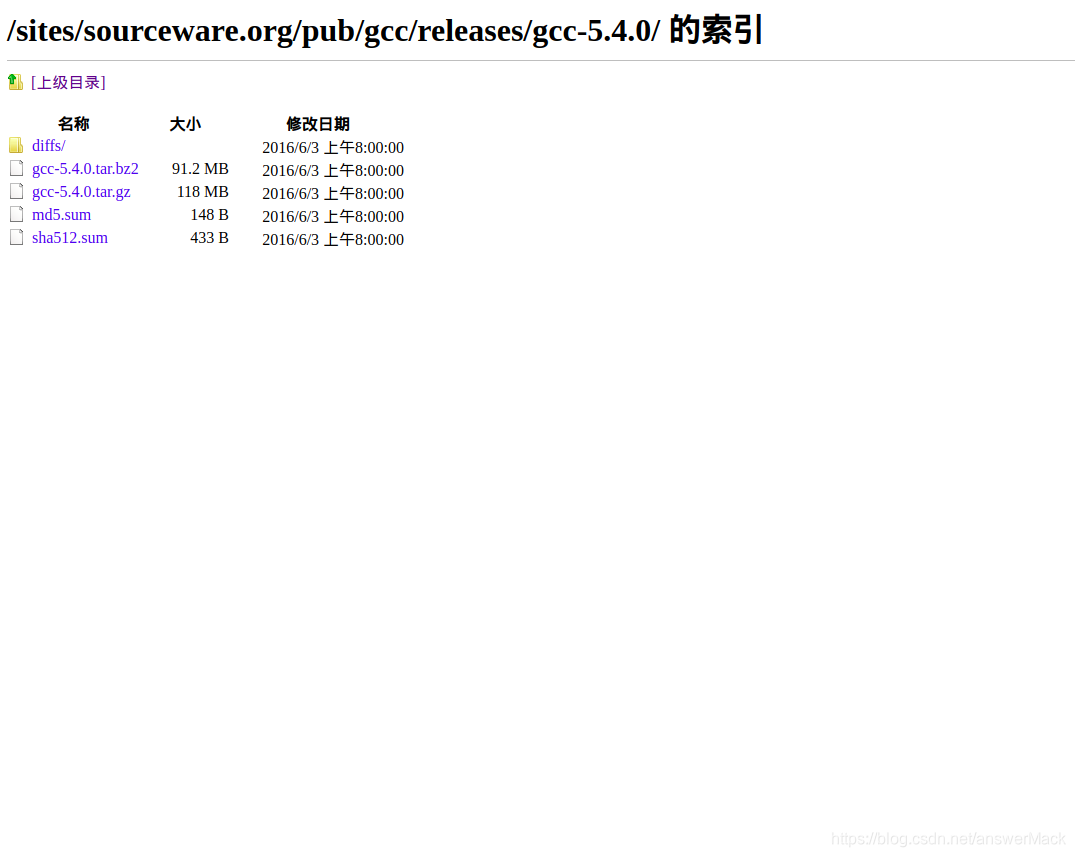Click the modified date in the diffs/ row
This screenshot has height=857, width=1075.
pyautogui.click(x=333, y=147)
